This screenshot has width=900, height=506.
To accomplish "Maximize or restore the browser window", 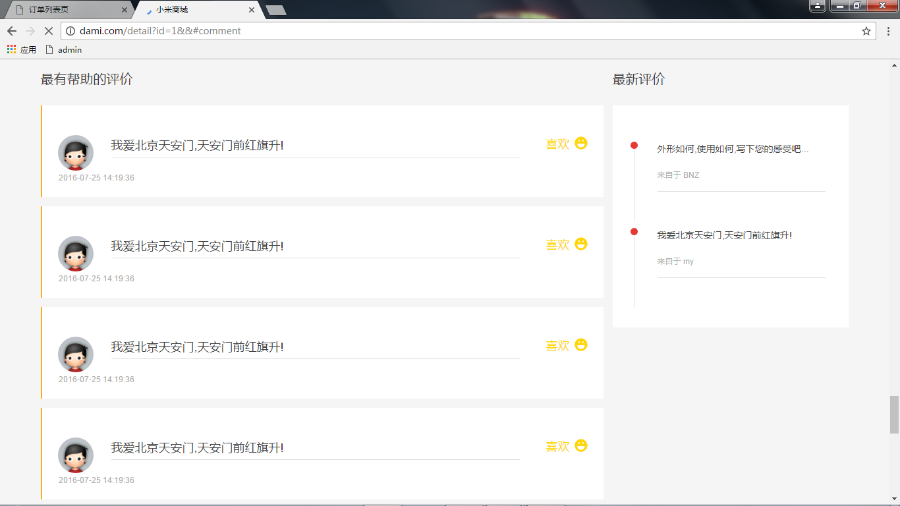I will [x=858, y=6].
